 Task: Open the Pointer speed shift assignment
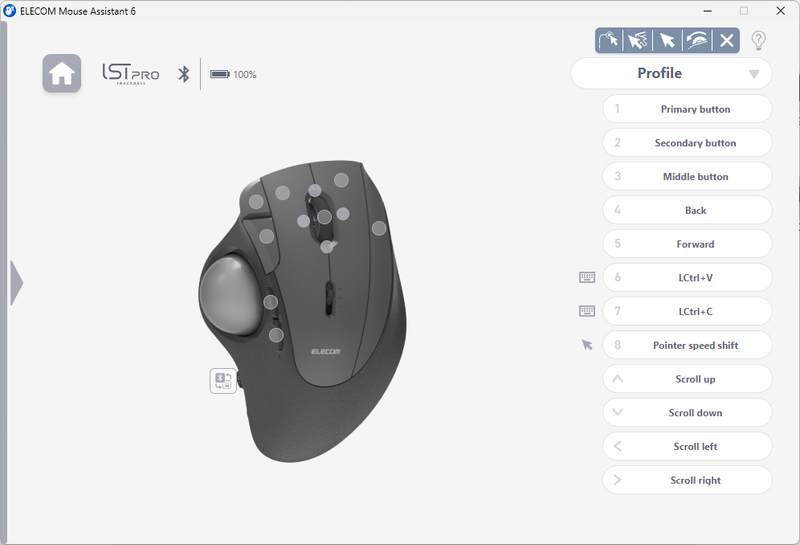(687, 345)
